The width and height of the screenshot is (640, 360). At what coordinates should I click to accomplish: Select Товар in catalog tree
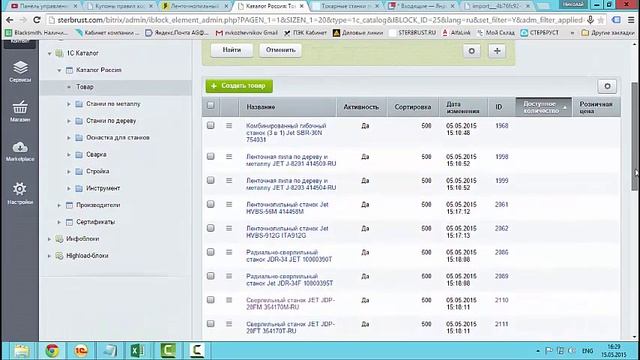[85, 87]
